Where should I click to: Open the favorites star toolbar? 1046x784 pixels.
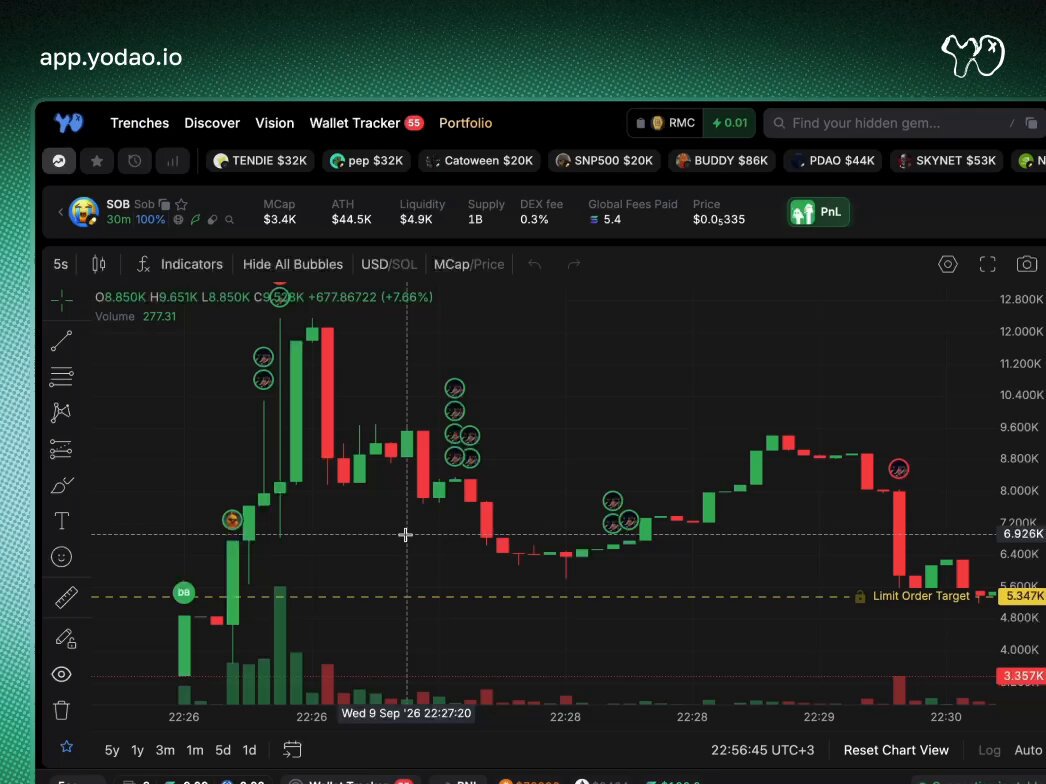pyautogui.click(x=67, y=747)
